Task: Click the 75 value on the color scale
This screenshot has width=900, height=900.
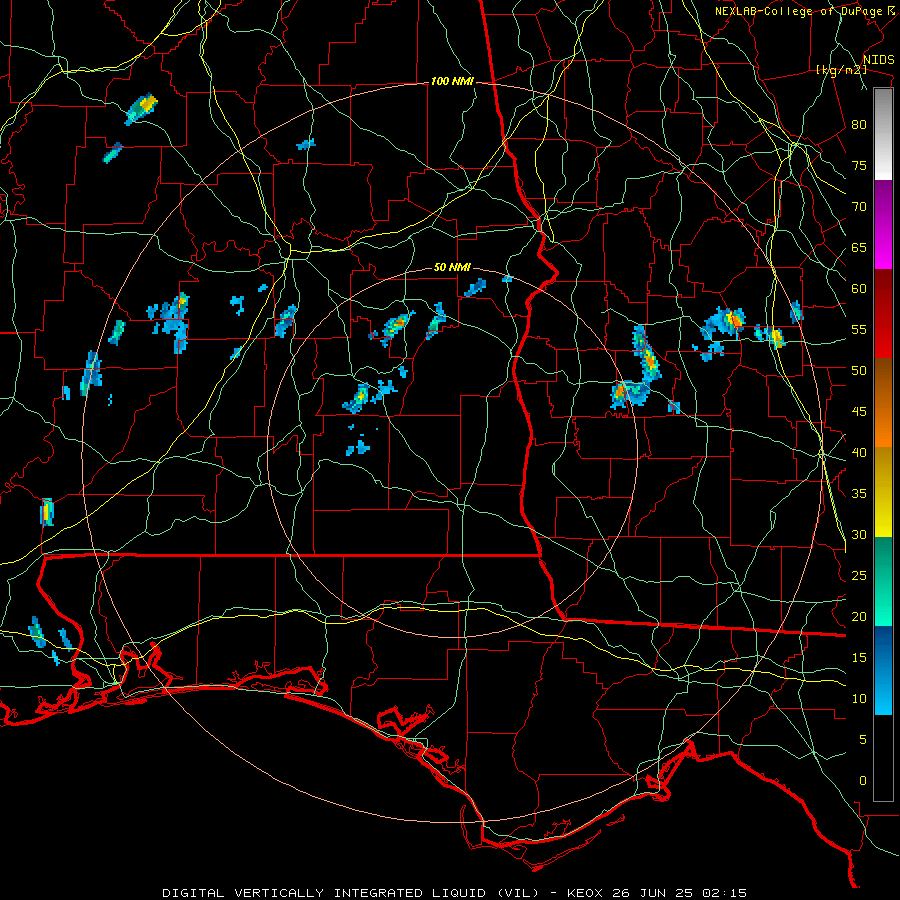Action: tap(859, 165)
